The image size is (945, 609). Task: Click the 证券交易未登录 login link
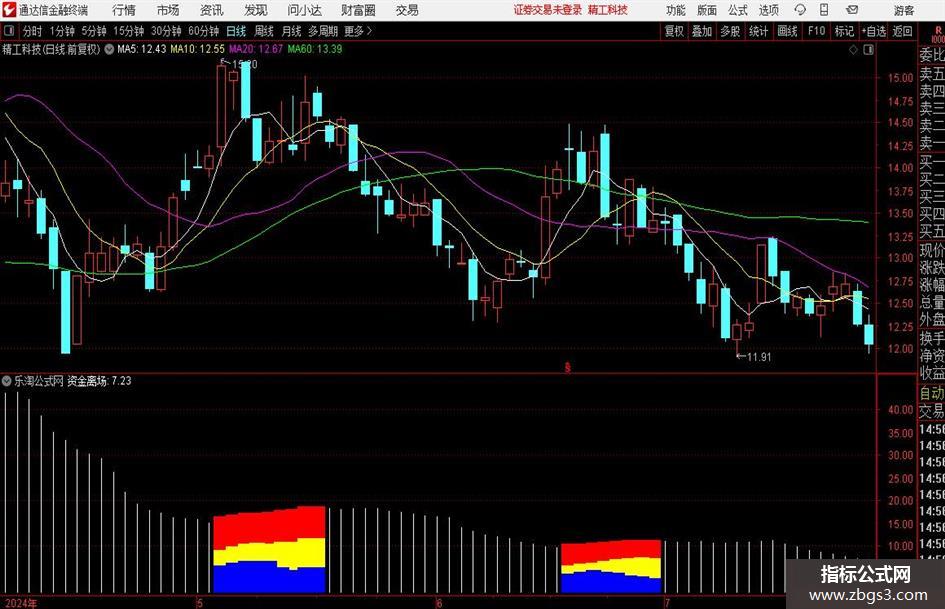(x=548, y=10)
